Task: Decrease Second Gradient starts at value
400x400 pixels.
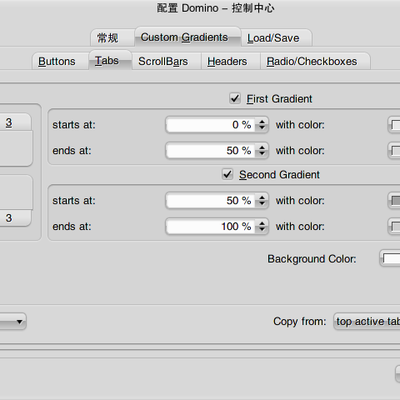Action: tap(262, 204)
